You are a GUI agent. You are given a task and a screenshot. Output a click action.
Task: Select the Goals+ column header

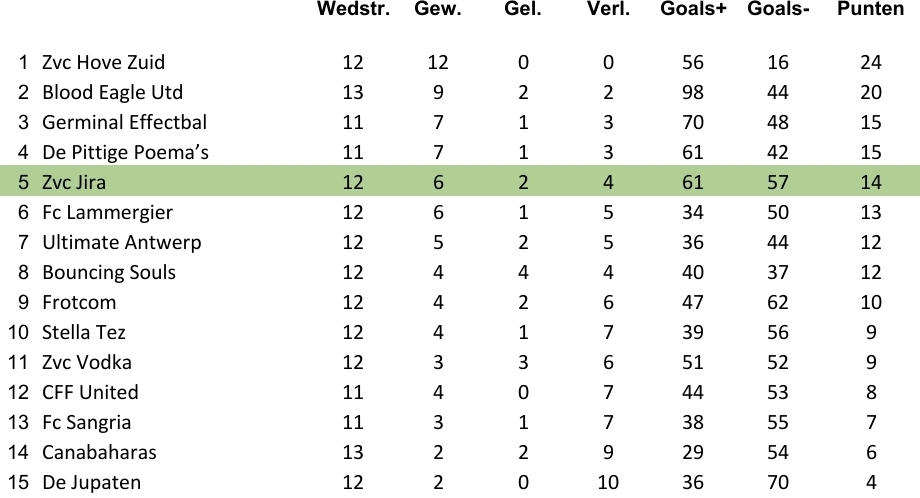pos(693,10)
